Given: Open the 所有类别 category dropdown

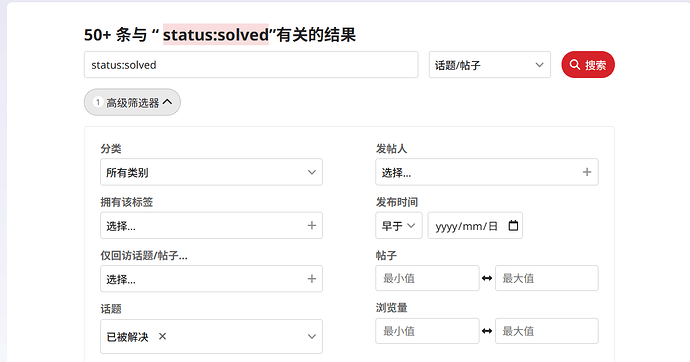Looking at the screenshot, I should 211,172.
